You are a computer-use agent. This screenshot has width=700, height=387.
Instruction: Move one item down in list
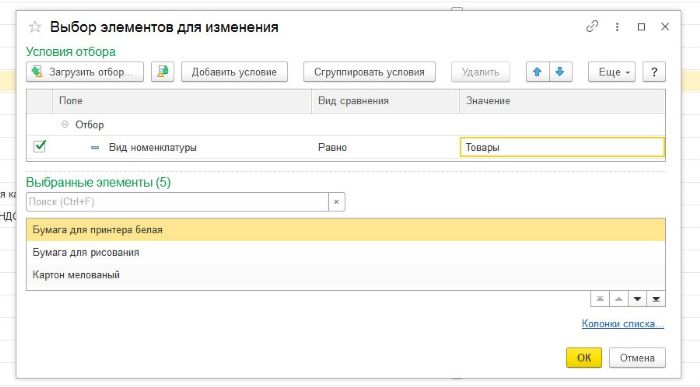(637, 299)
